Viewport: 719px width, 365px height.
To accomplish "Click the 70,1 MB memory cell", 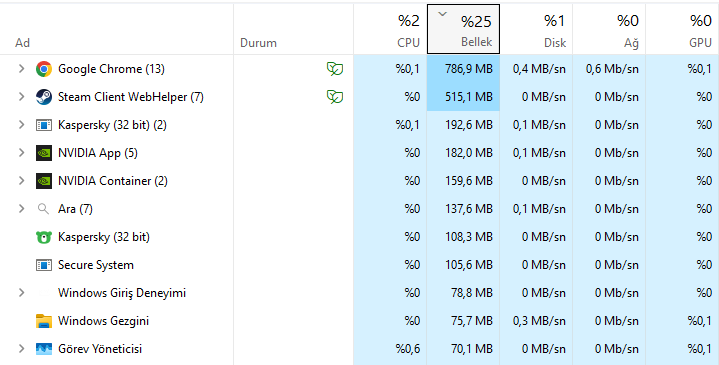I will pyautogui.click(x=463, y=349).
